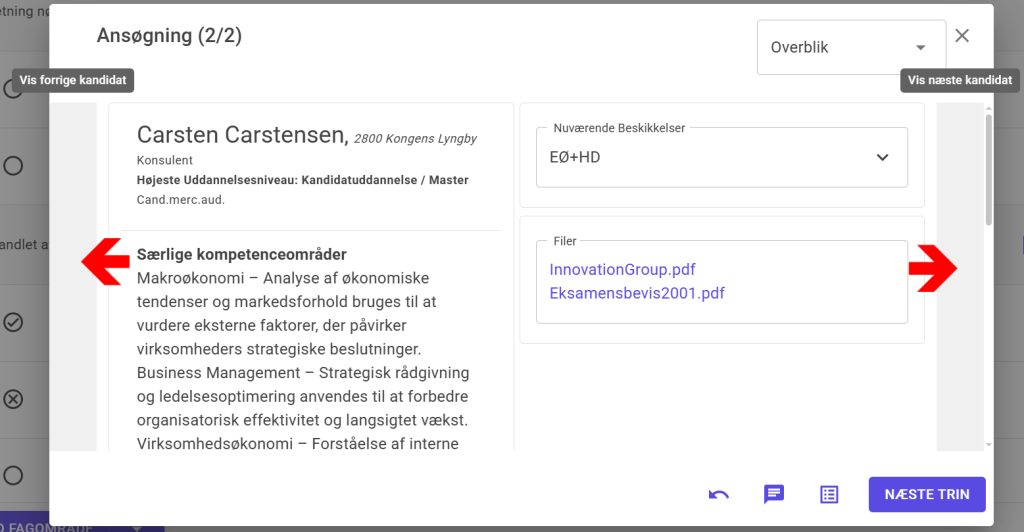Click the crossed circle icon behind the dialog
The width and height of the screenshot is (1024, 532).
[x=13, y=399]
